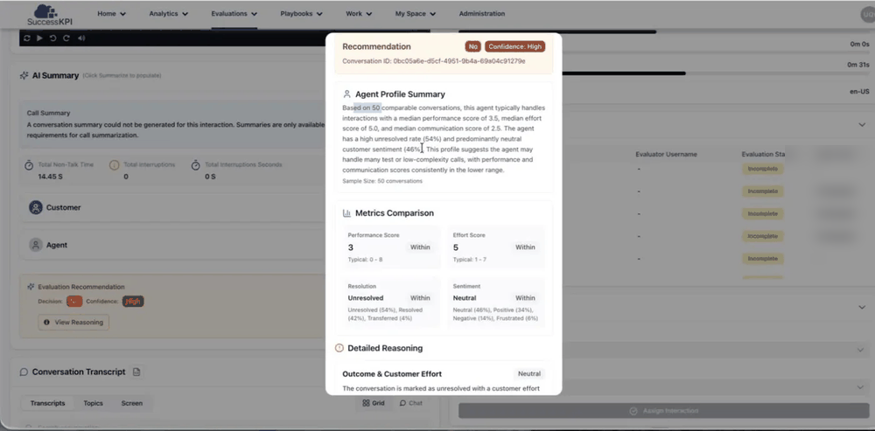Click the Neutral tag beside Outcome & Customer Effort
Viewport: 875px width, 431px height.
[529, 374]
